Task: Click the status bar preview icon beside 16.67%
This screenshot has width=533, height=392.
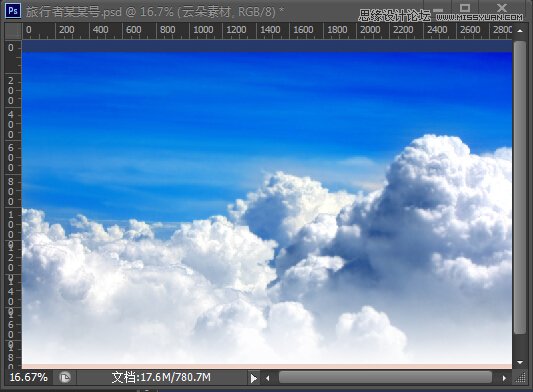Action: pos(65,378)
